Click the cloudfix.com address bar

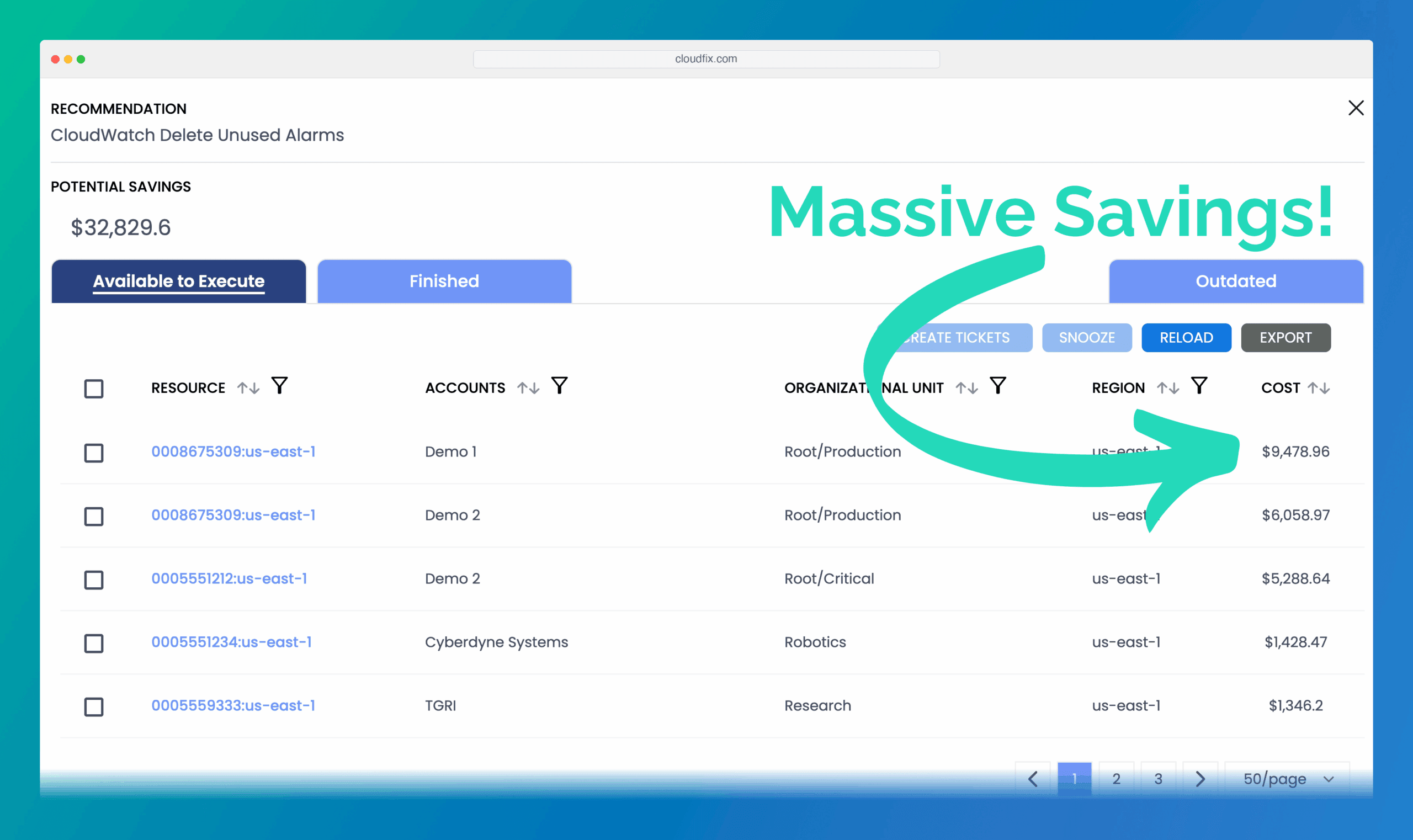(x=706, y=59)
